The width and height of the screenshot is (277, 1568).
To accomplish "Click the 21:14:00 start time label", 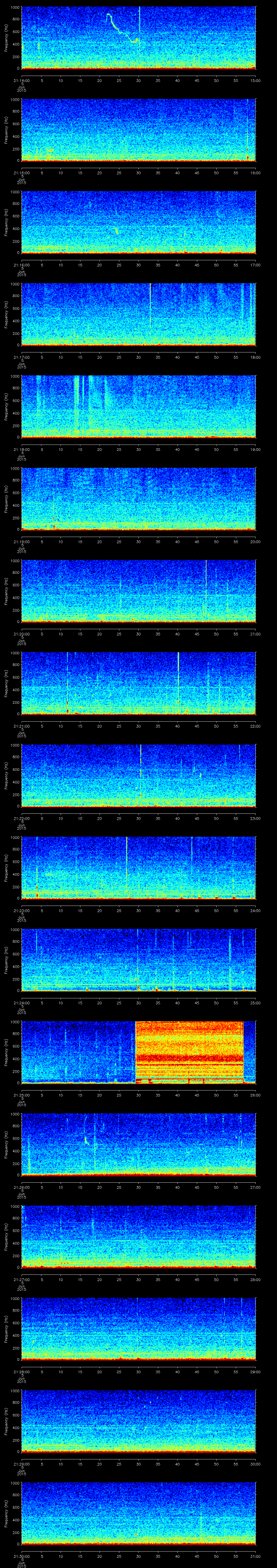I will coord(21,80).
